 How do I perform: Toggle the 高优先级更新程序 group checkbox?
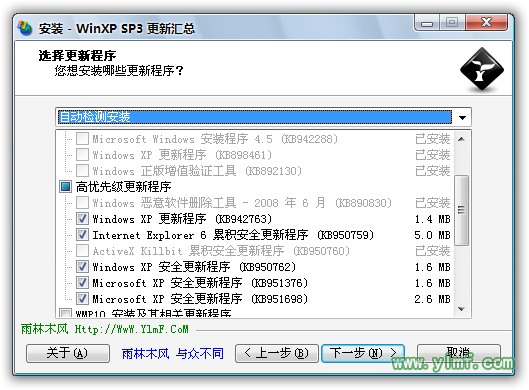click(65, 187)
